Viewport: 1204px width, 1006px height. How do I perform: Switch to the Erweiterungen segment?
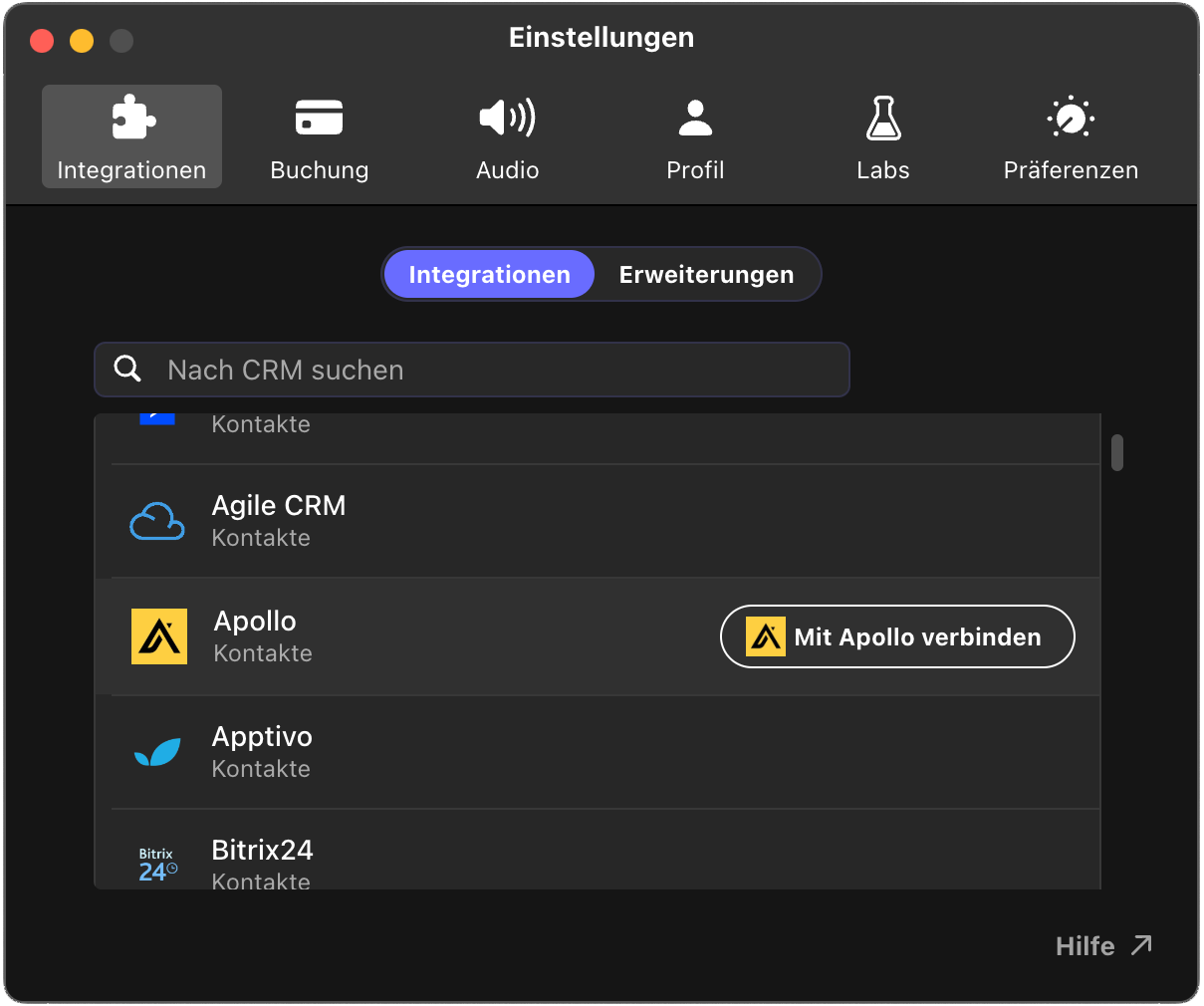pos(707,274)
